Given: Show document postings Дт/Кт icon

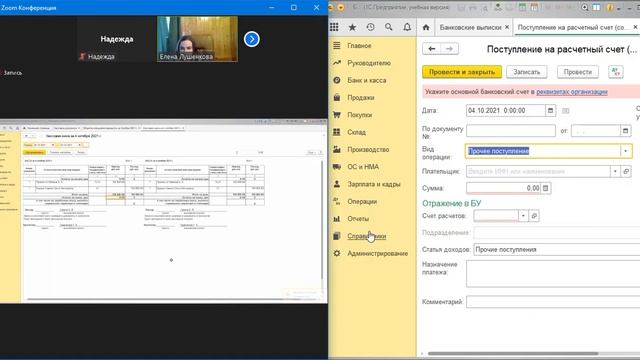Looking at the screenshot, I should tap(616, 72).
